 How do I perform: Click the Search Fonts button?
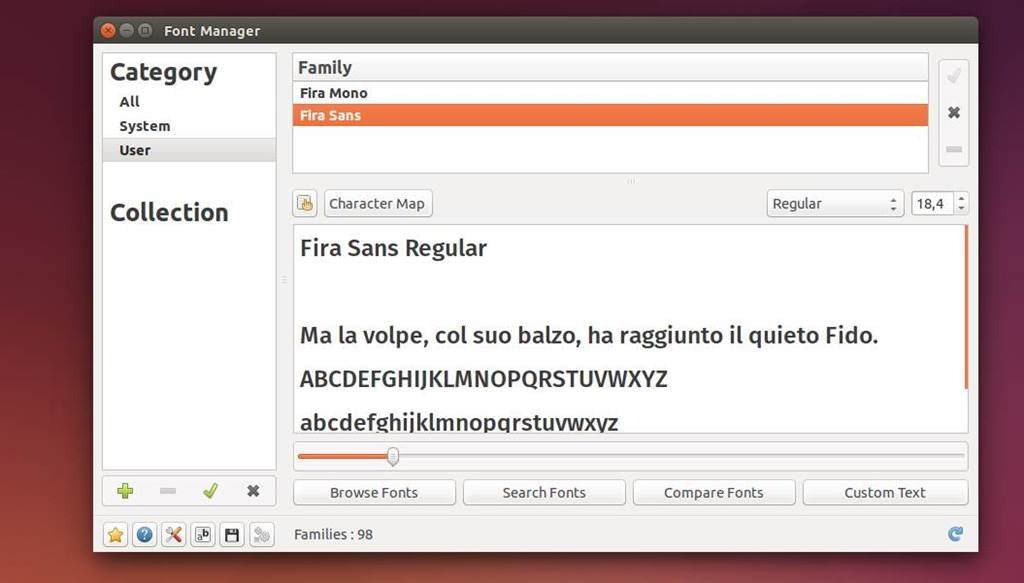point(544,493)
